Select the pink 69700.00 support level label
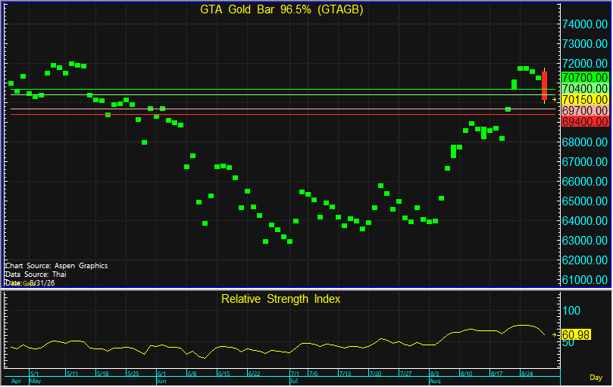Viewport: 613px width, 387px height. 585,110
